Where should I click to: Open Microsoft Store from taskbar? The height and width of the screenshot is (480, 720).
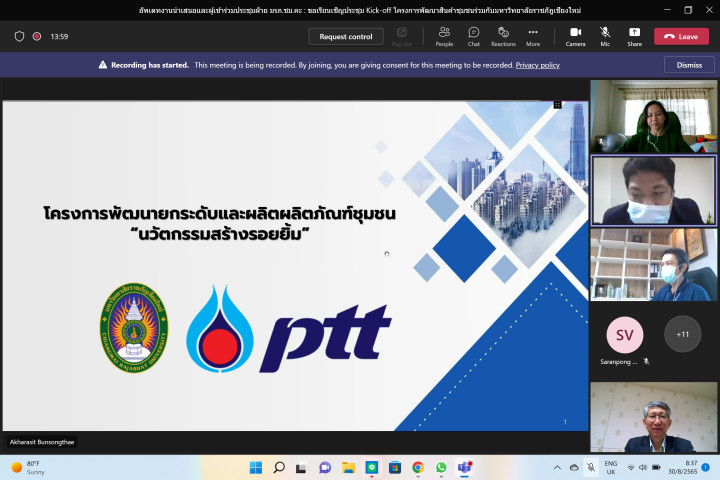394,468
